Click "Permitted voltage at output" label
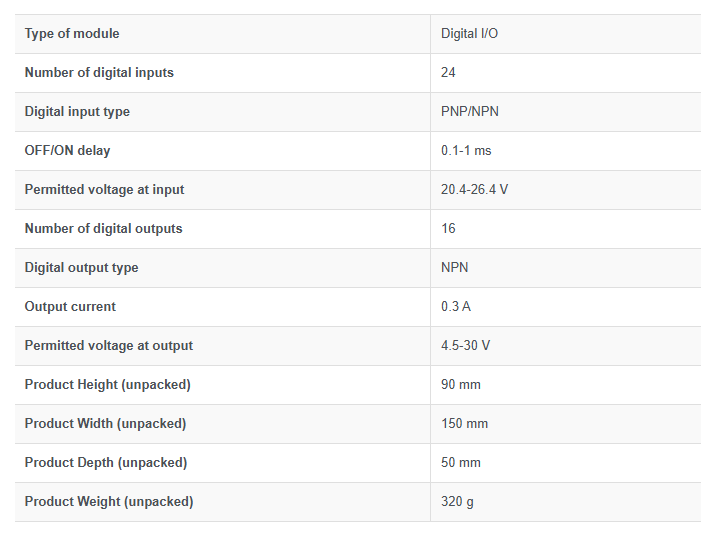This screenshot has height=546, width=701. tap(108, 346)
